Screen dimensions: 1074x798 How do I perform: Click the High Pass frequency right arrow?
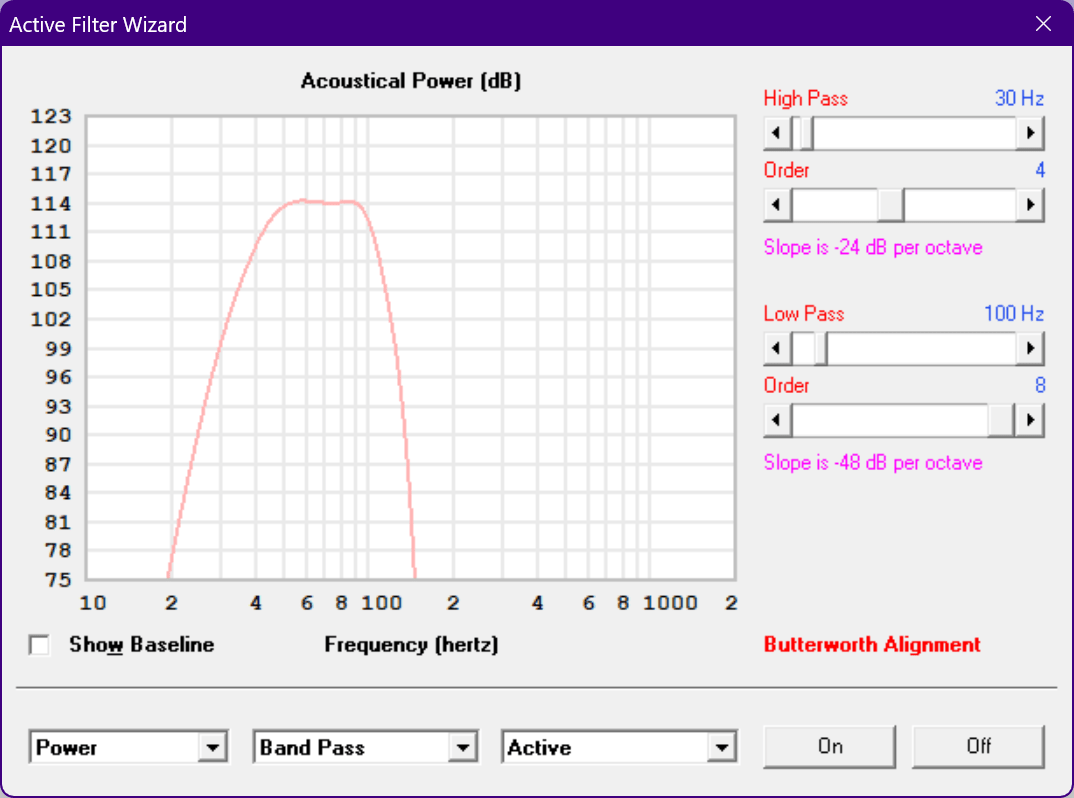(x=1030, y=133)
